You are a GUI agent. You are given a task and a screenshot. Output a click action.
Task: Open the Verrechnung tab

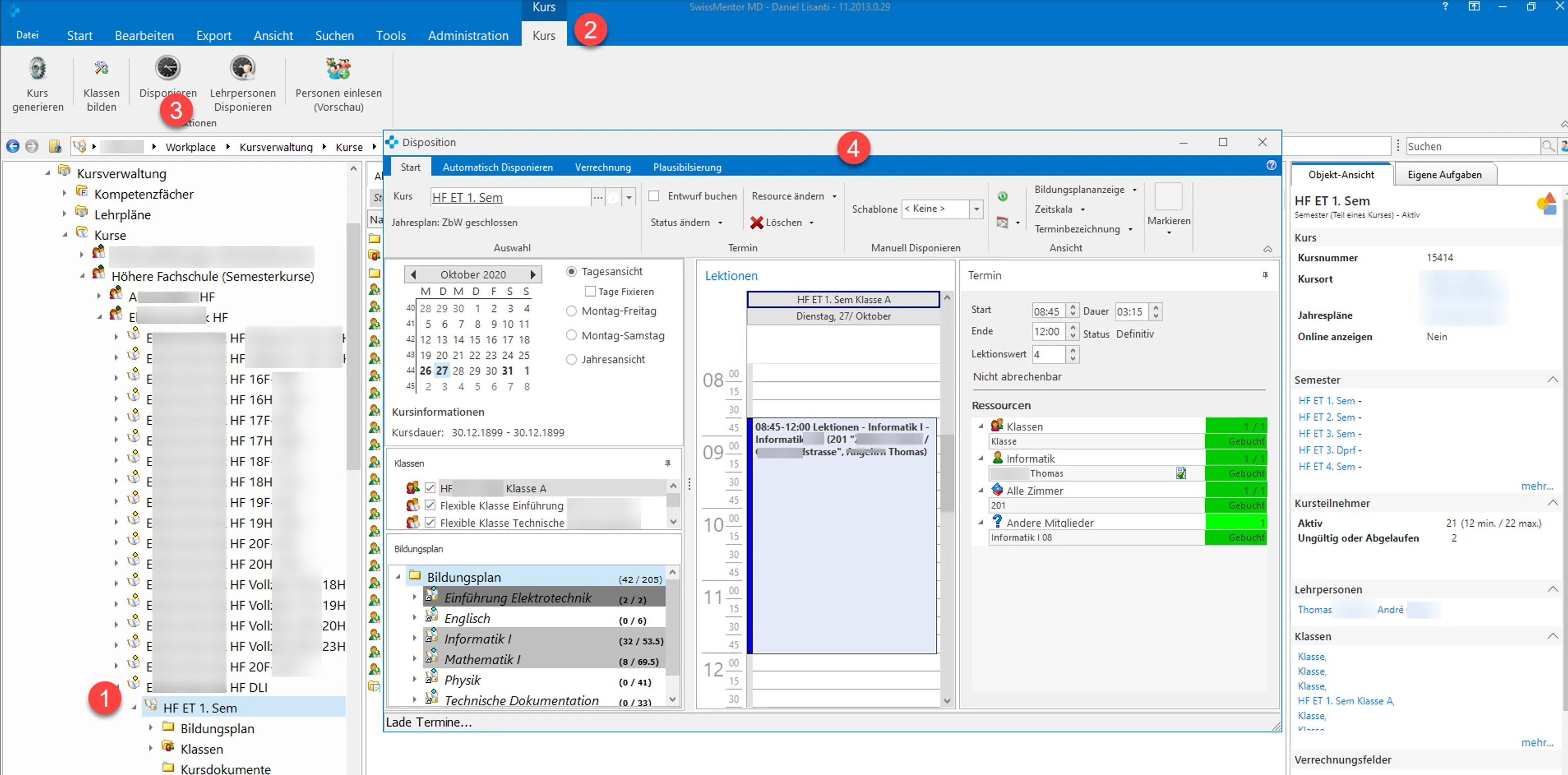[603, 167]
